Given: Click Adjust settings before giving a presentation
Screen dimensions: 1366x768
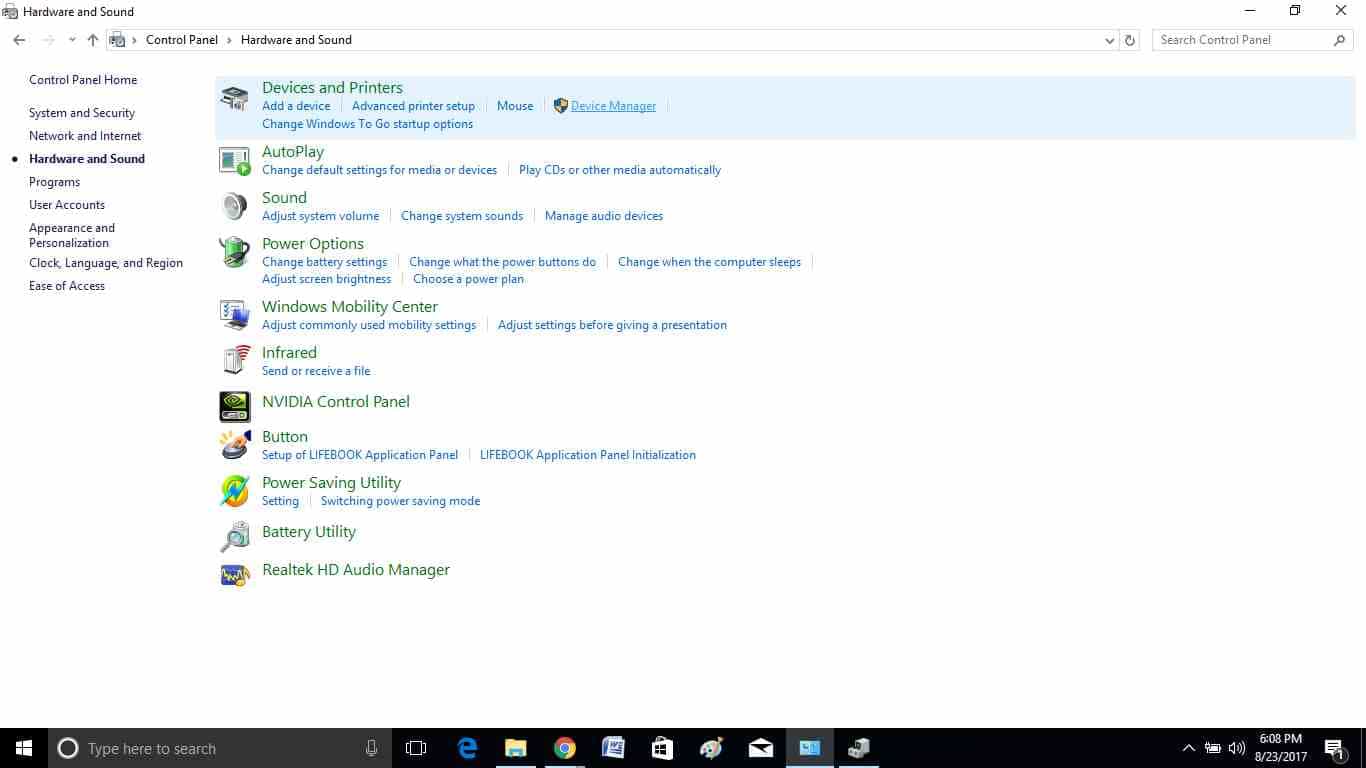Looking at the screenshot, I should click(x=612, y=325).
